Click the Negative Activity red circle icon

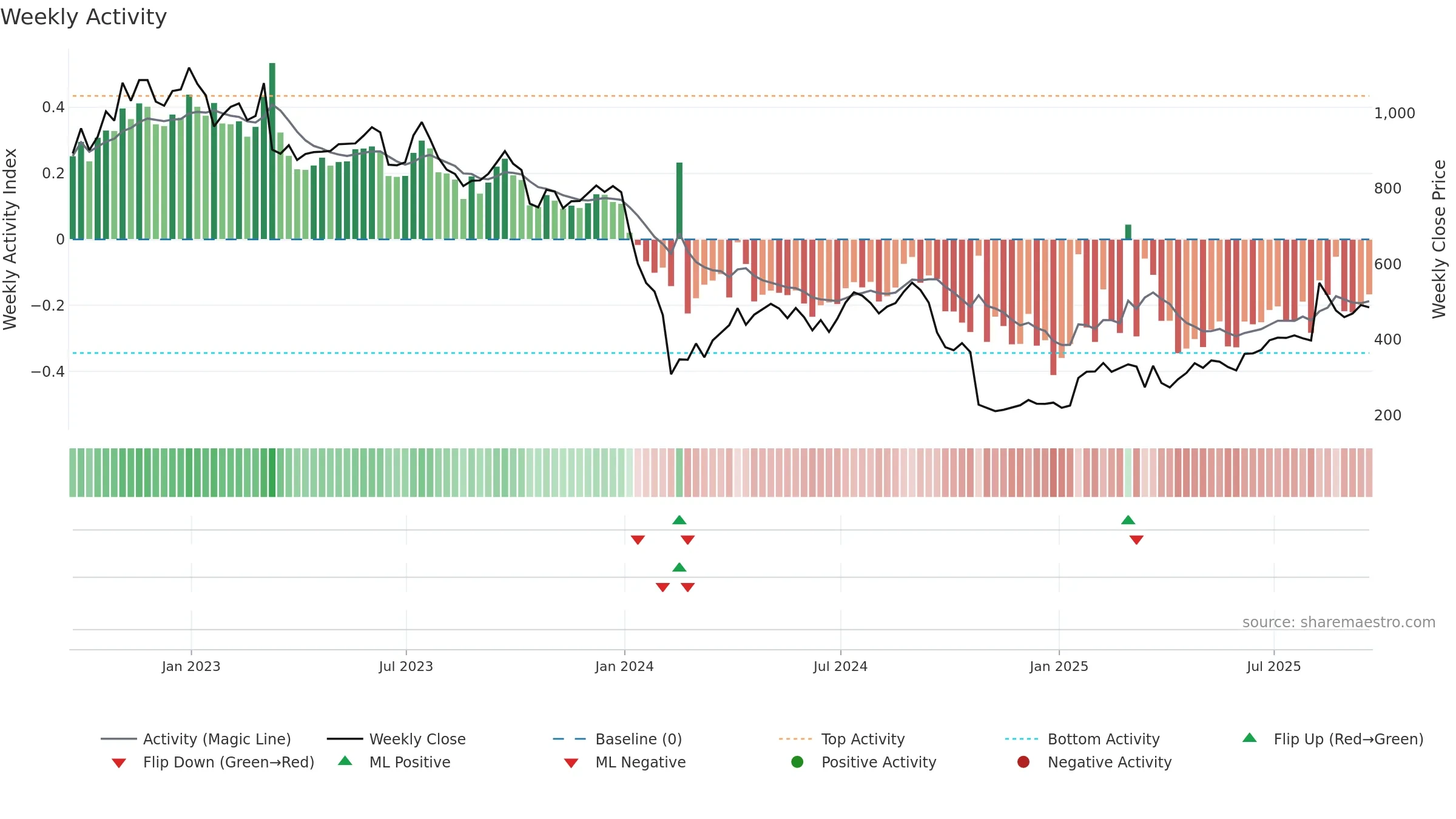click(x=1023, y=762)
